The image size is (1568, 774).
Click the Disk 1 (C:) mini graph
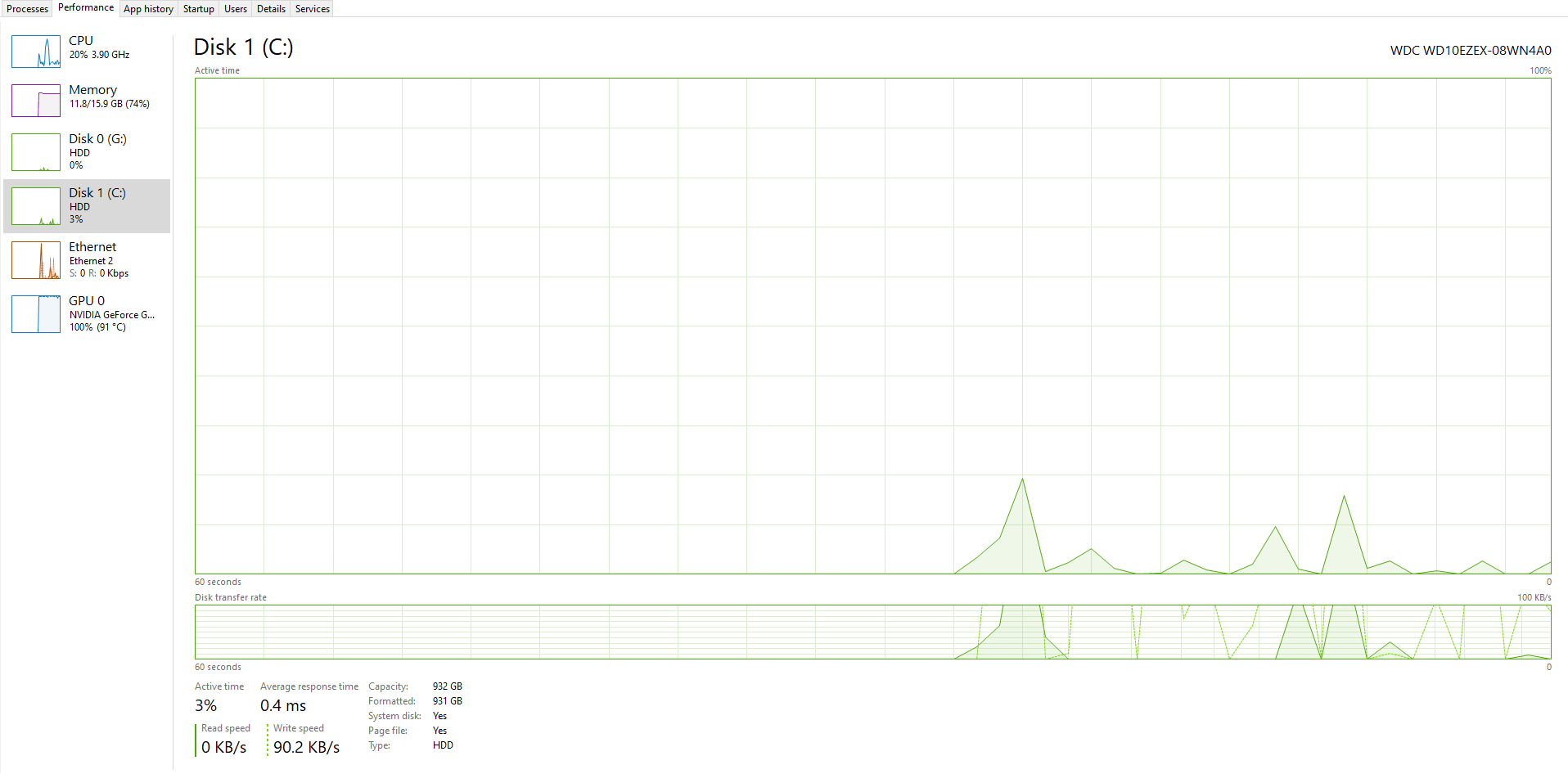tap(36, 206)
